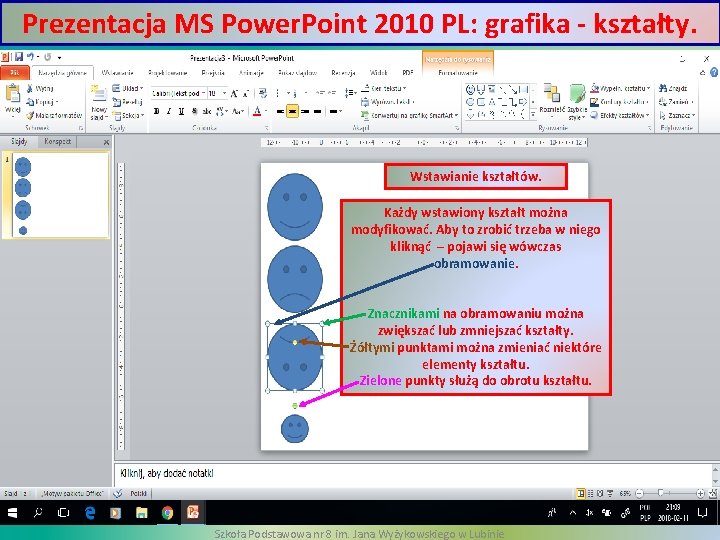Screen dimensions: 720x540
Task: Apply strikethrough with the abc icon
Action: pyautogui.click(x=207, y=111)
